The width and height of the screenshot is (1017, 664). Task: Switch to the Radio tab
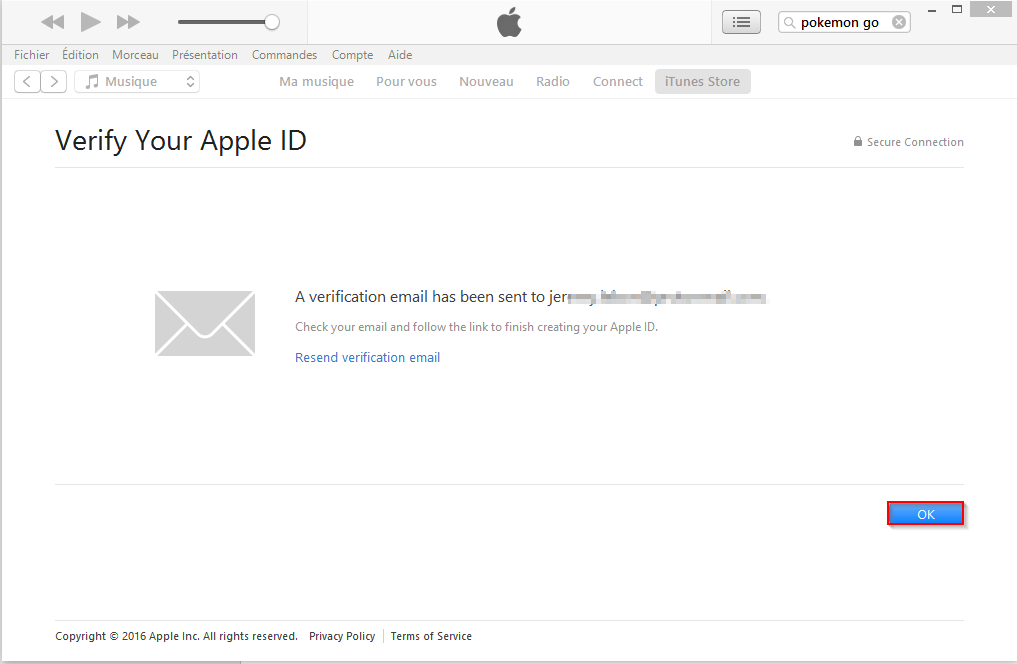[553, 82]
